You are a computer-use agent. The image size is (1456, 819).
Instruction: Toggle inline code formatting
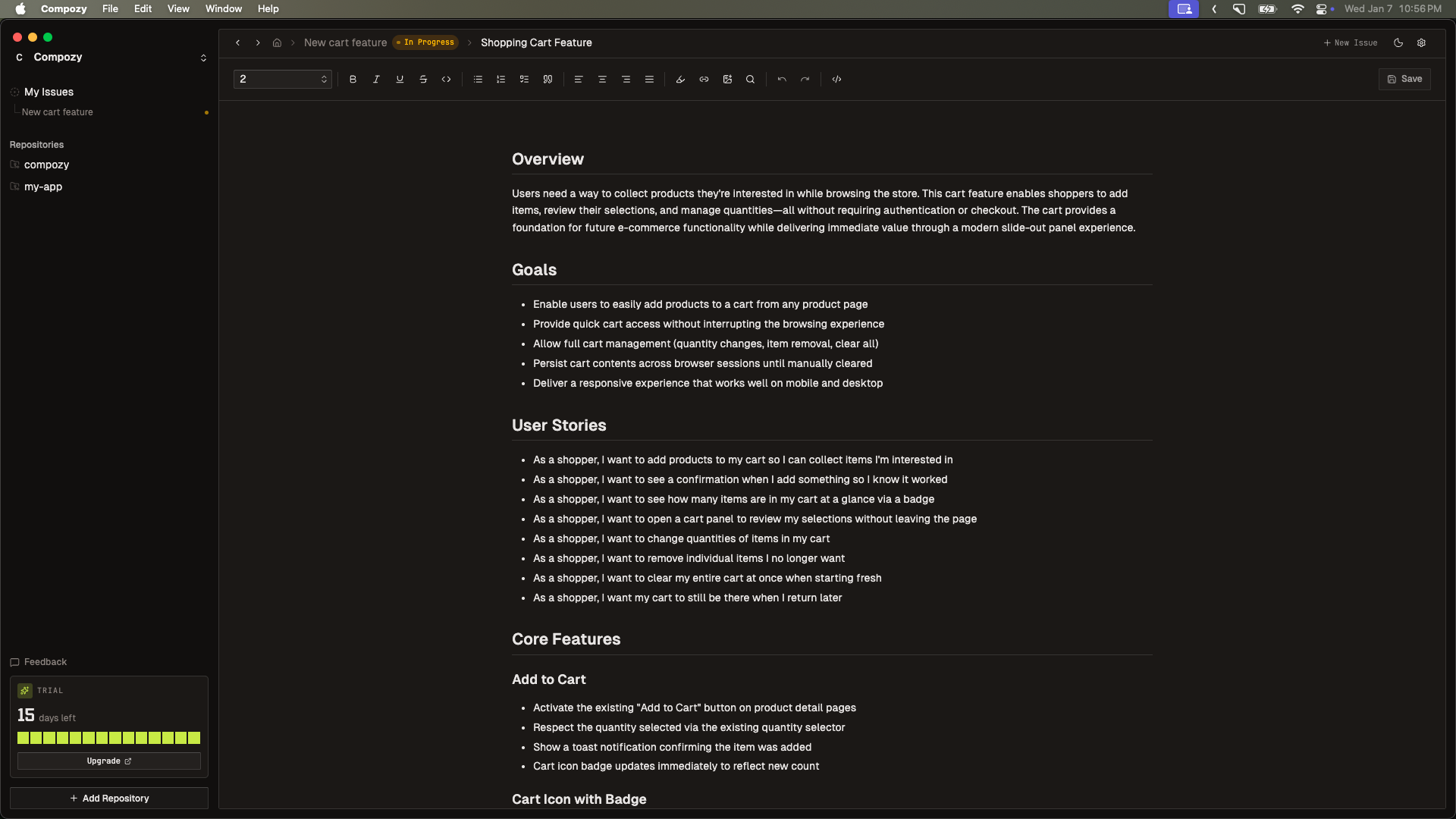447,79
